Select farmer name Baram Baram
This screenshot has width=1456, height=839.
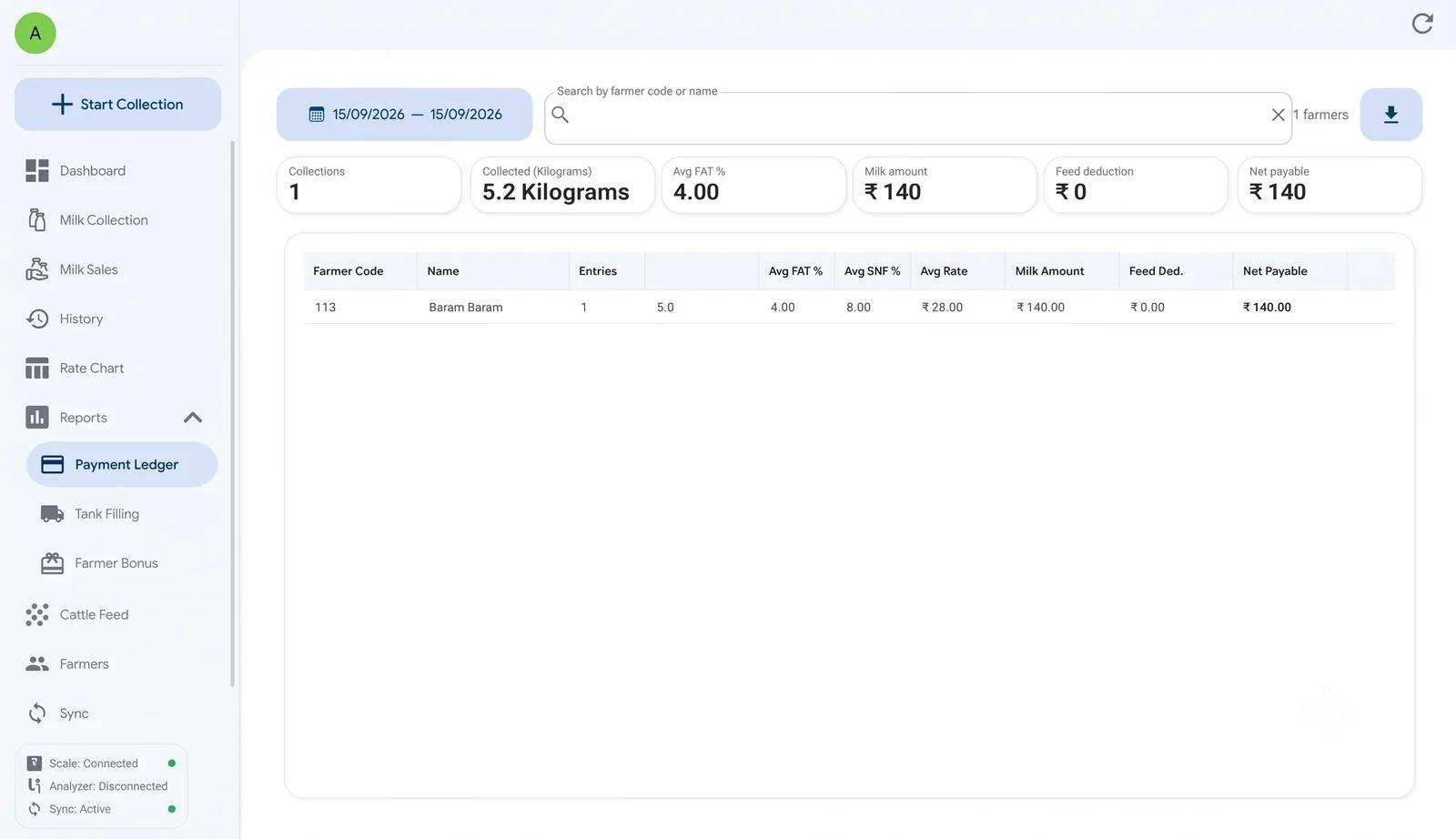click(466, 308)
